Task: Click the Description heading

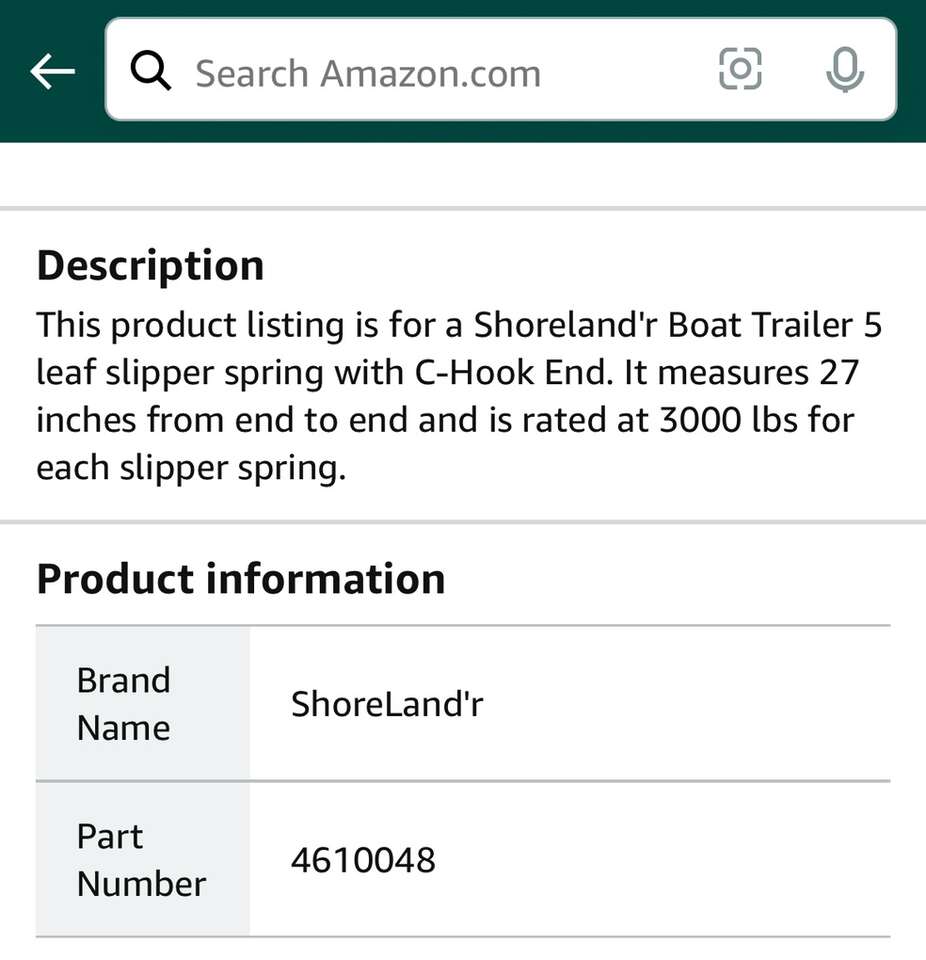Action: tap(150, 266)
